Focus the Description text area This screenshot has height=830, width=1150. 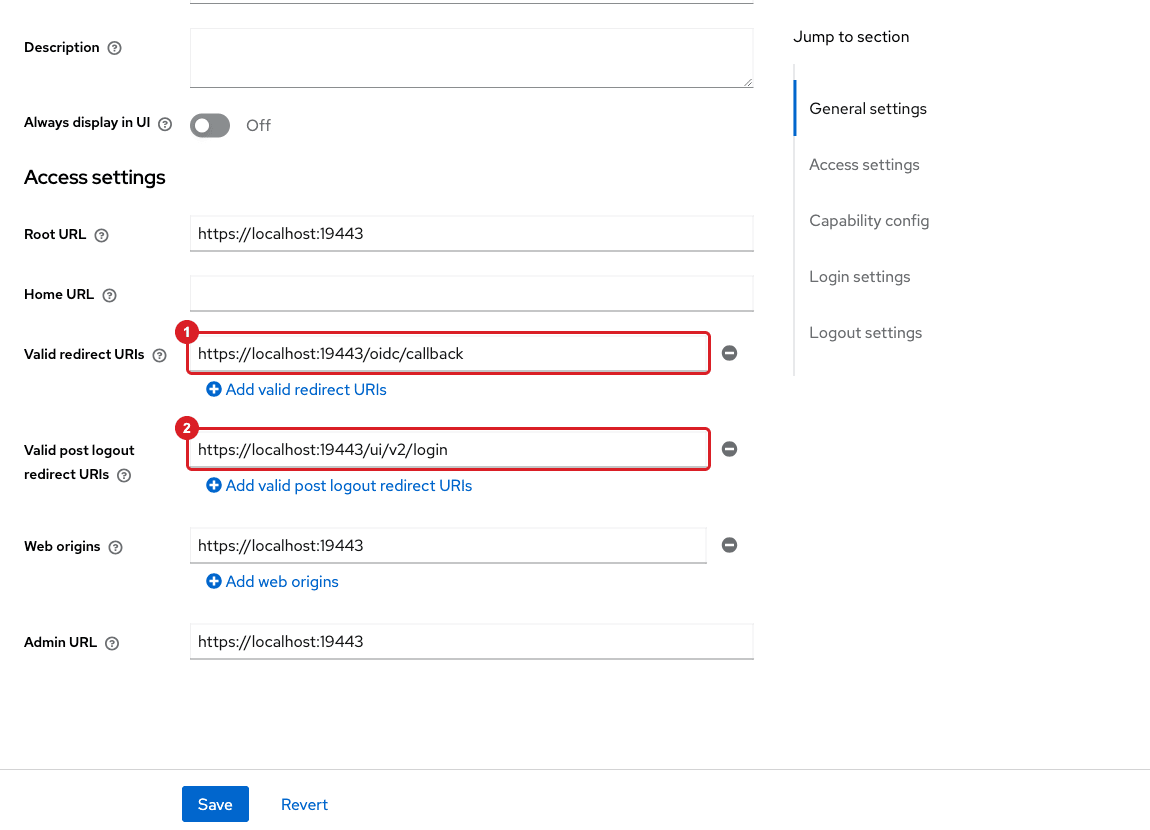[x=472, y=58]
